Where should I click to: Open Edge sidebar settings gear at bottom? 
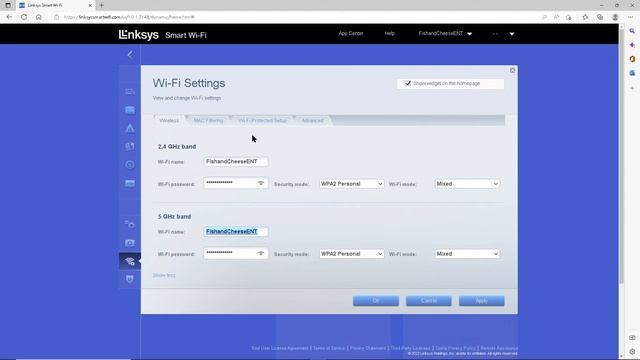click(x=632, y=351)
